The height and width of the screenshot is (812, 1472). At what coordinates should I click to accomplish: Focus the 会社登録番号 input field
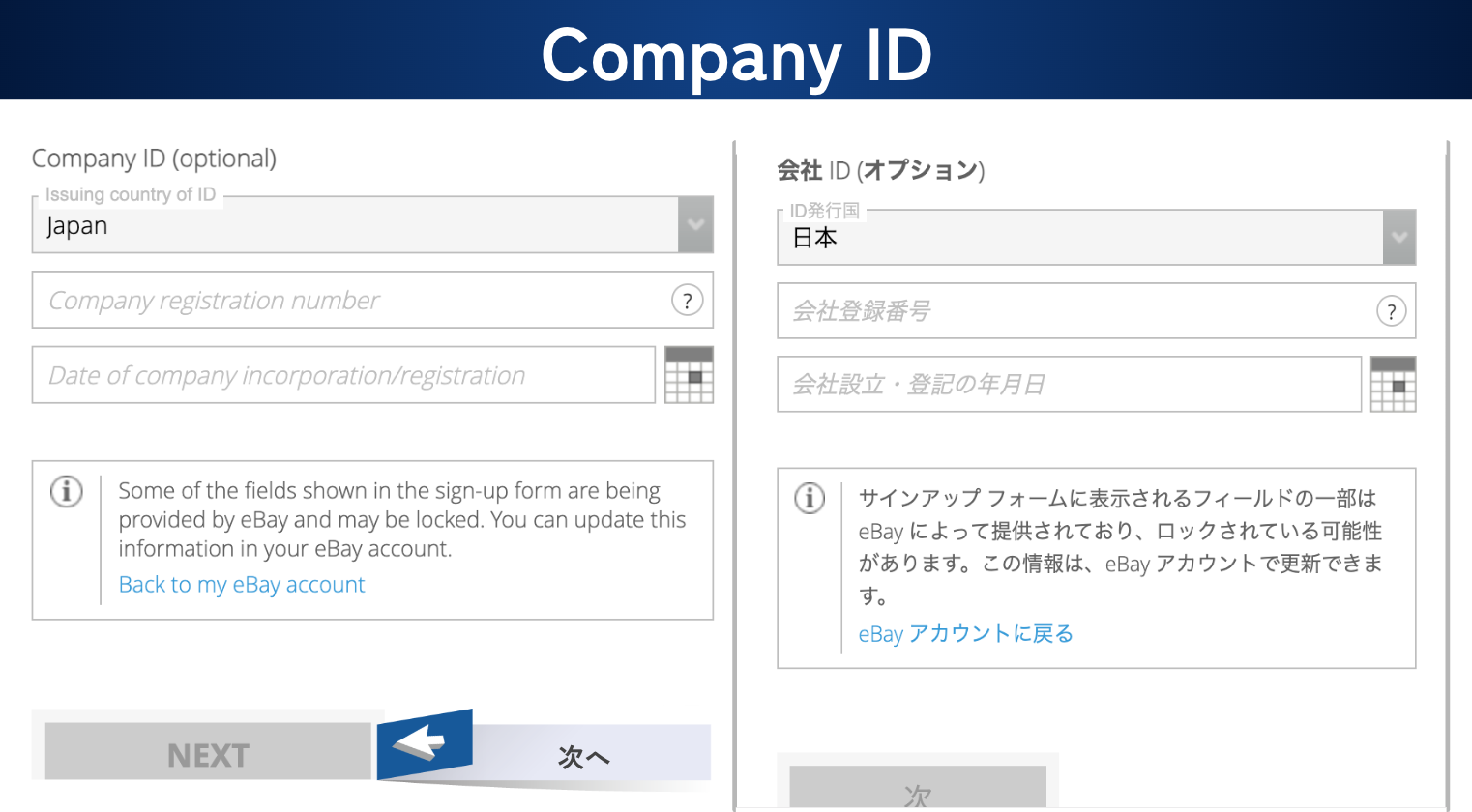tap(1097, 311)
